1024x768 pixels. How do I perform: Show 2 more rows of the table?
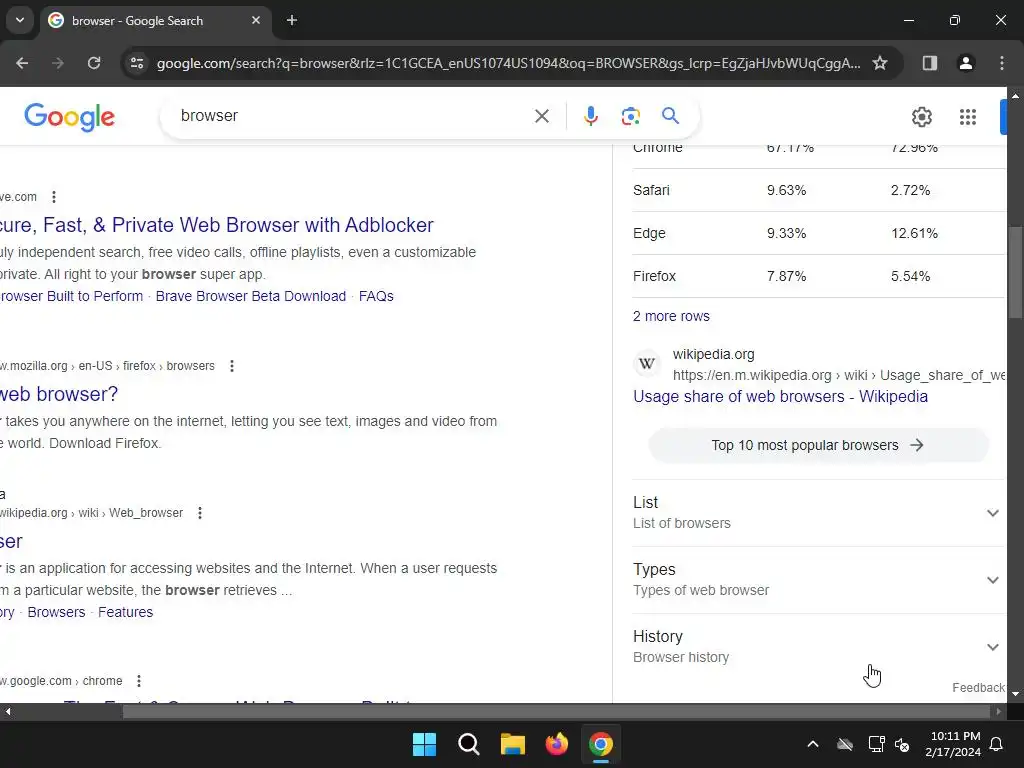[x=671, y=316]
